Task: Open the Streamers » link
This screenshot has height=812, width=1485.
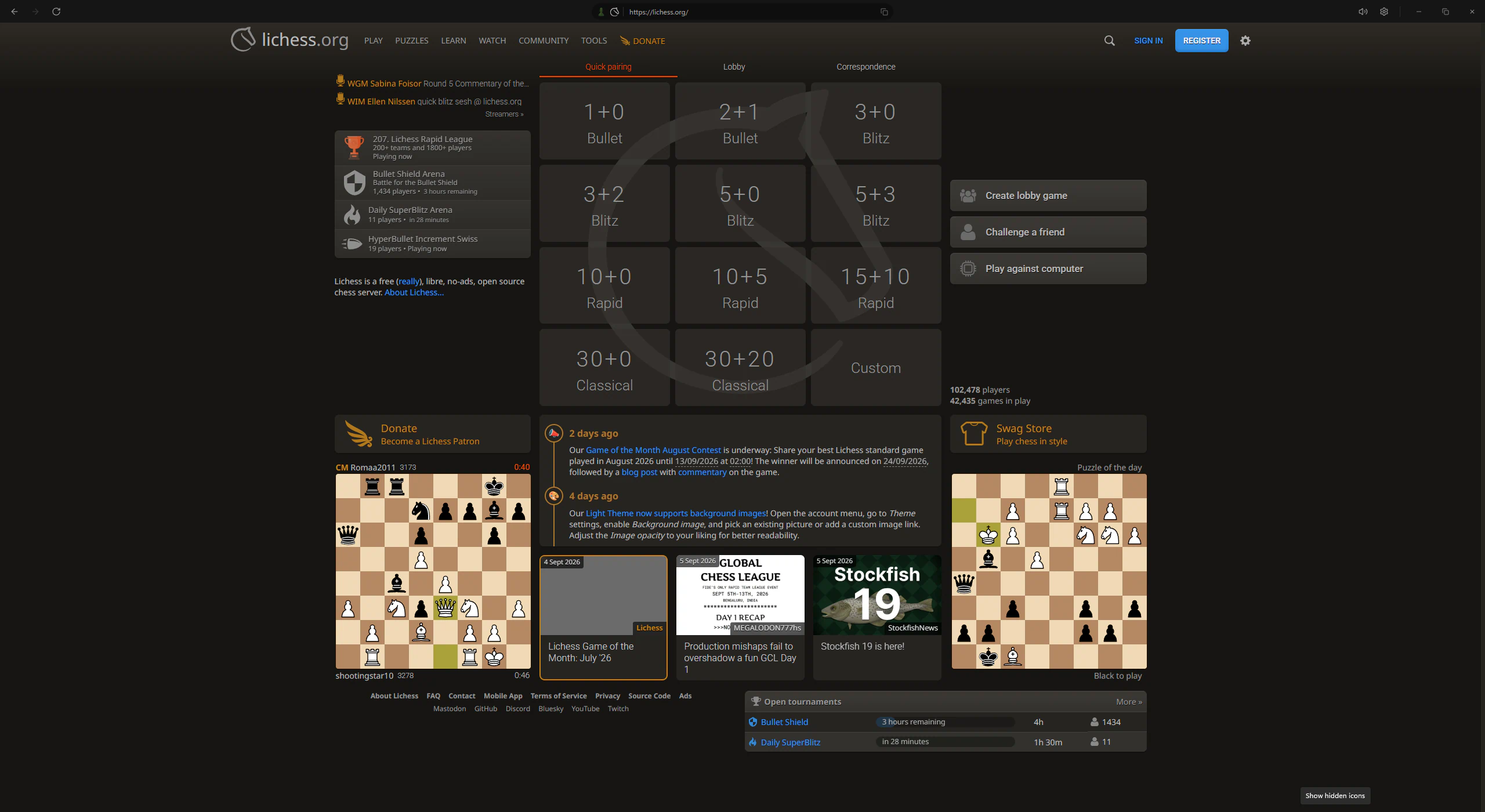Action: 504,114
